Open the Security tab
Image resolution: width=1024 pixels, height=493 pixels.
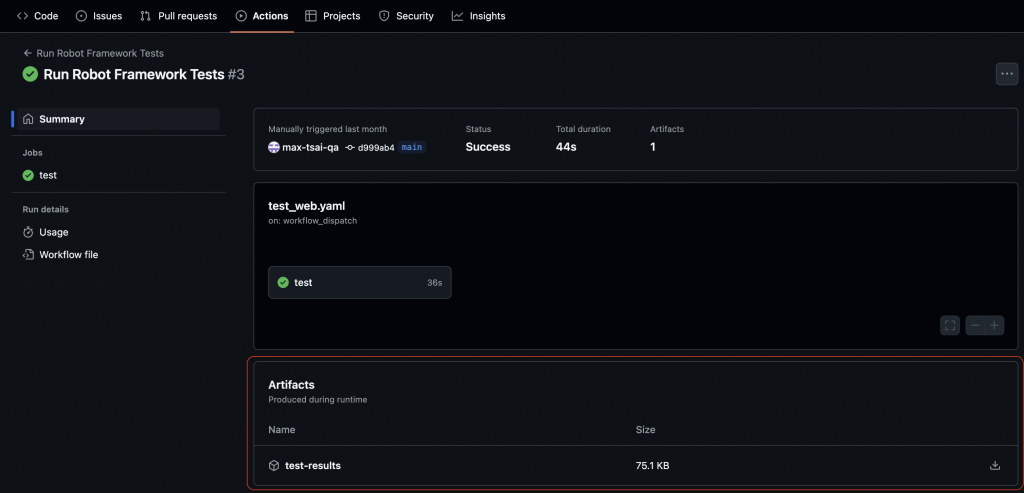(x=406, y=16)
